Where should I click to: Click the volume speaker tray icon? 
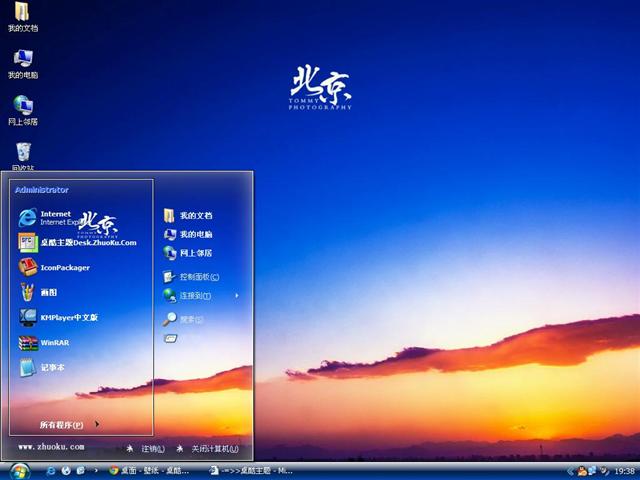pyautogui.click(x=604, y=472)
